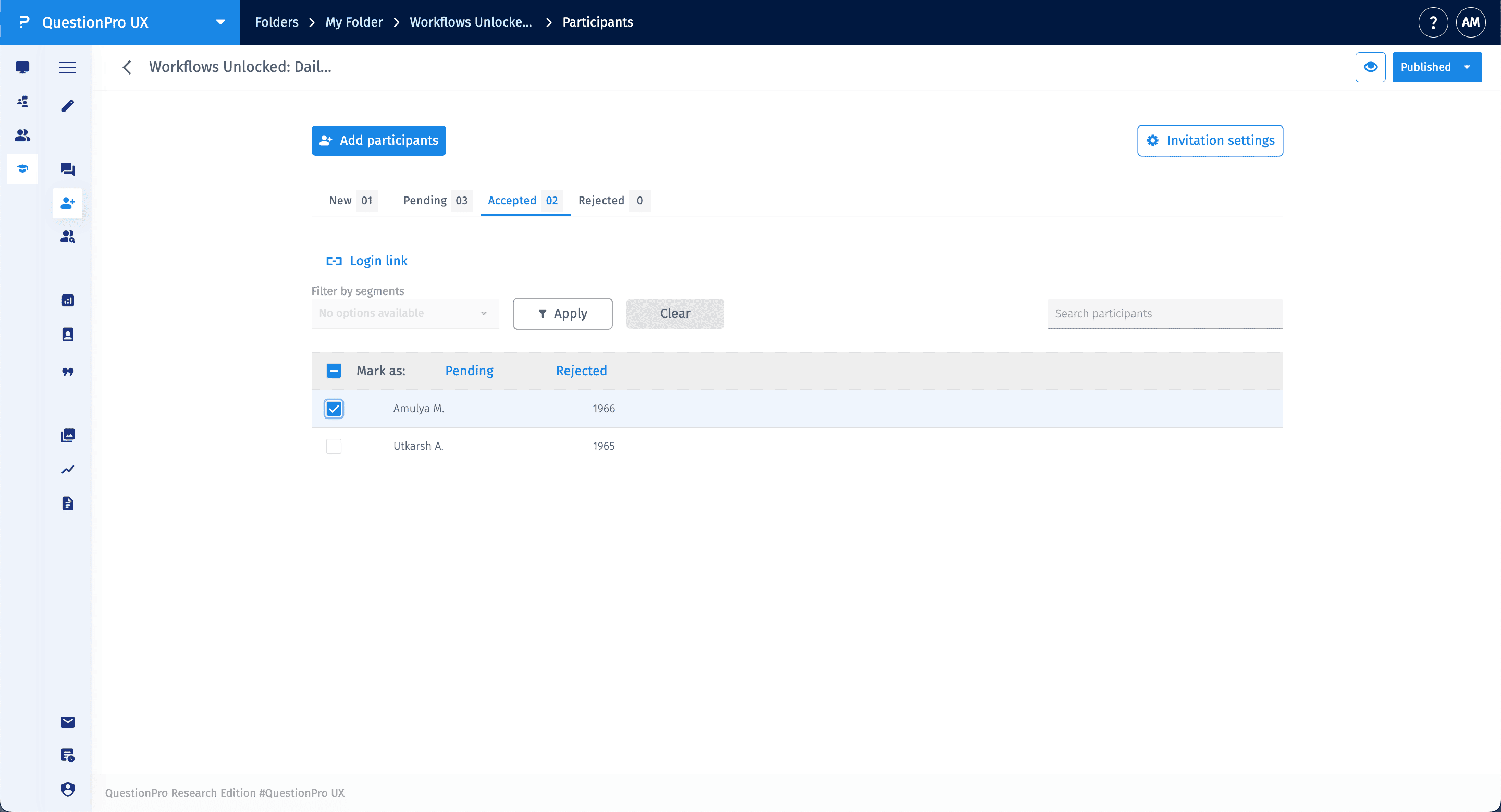Click the trend line analytics icon

click(x=68, y=470)
